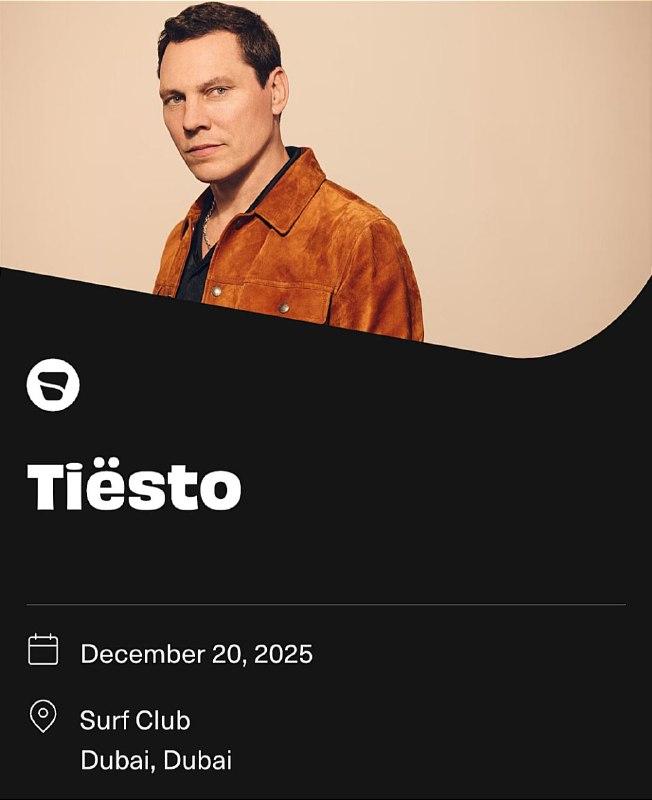Click the Bandsintown round logo icon
652x800 pixels.
53,385
